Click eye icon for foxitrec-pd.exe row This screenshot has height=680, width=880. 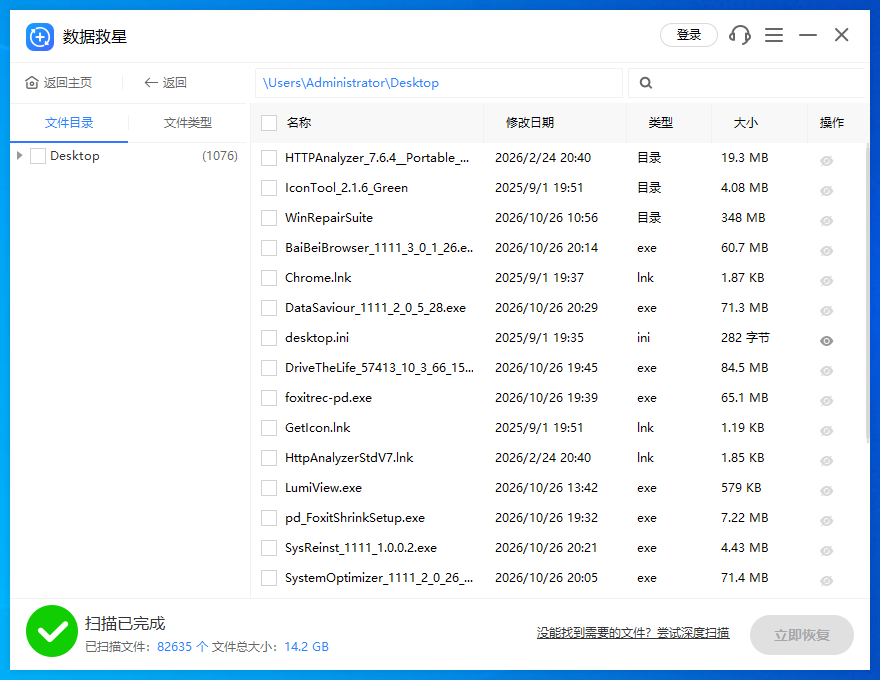point(826,401)
